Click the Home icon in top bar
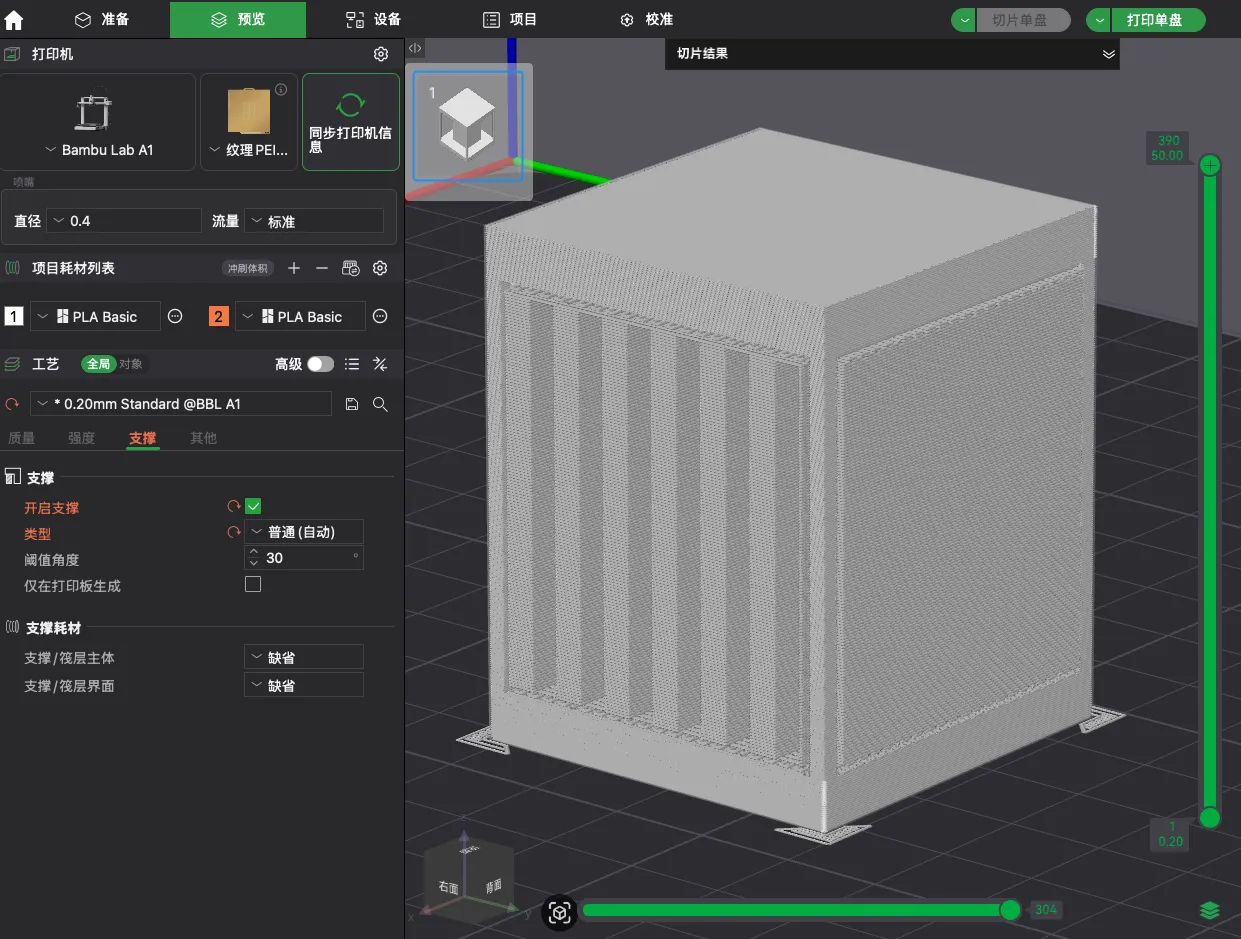Screen dimensions: 1241x939 click(x=14, y=20)
